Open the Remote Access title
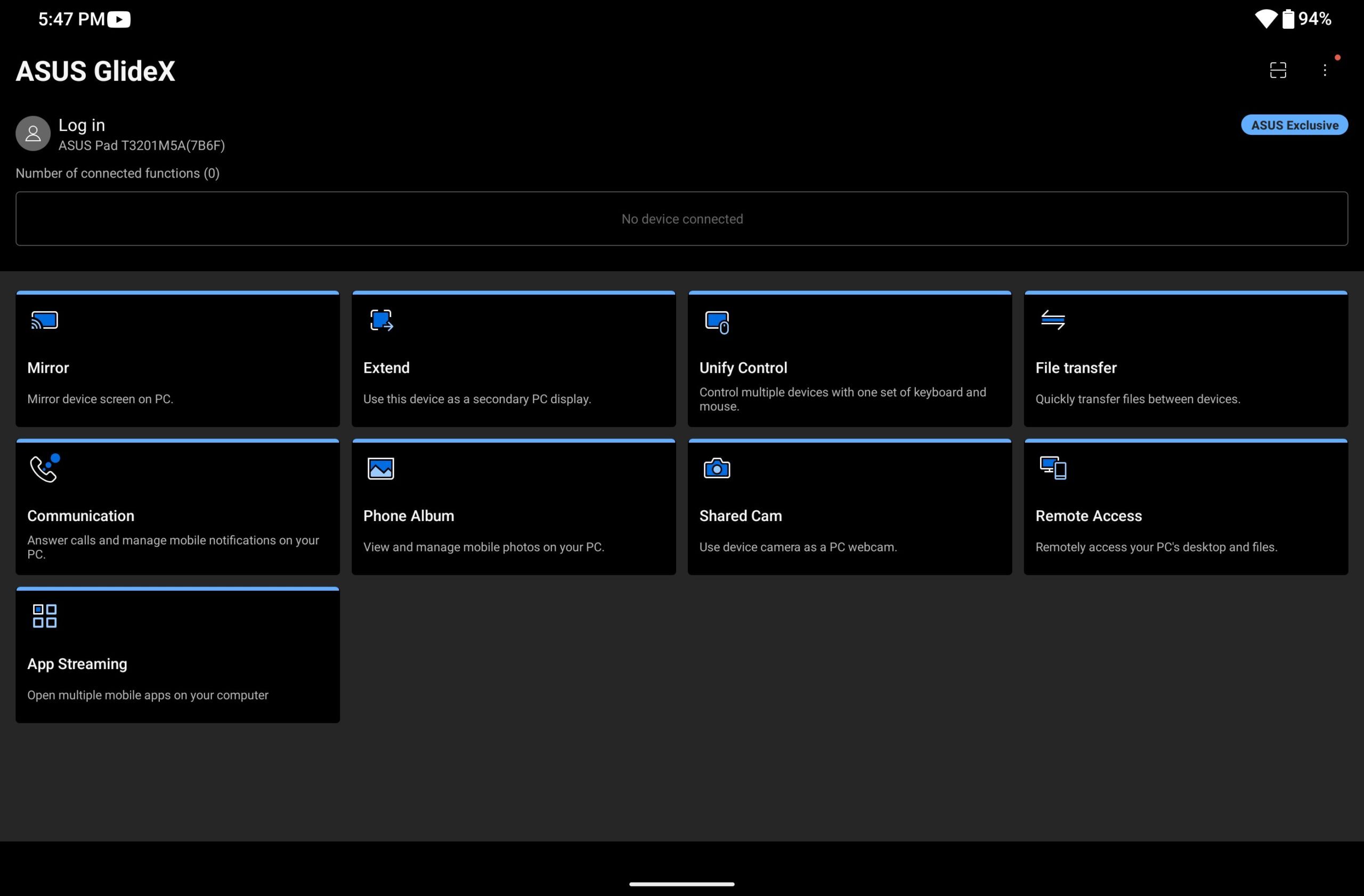The image size is (1364, 896). [x=1089, y=516]
